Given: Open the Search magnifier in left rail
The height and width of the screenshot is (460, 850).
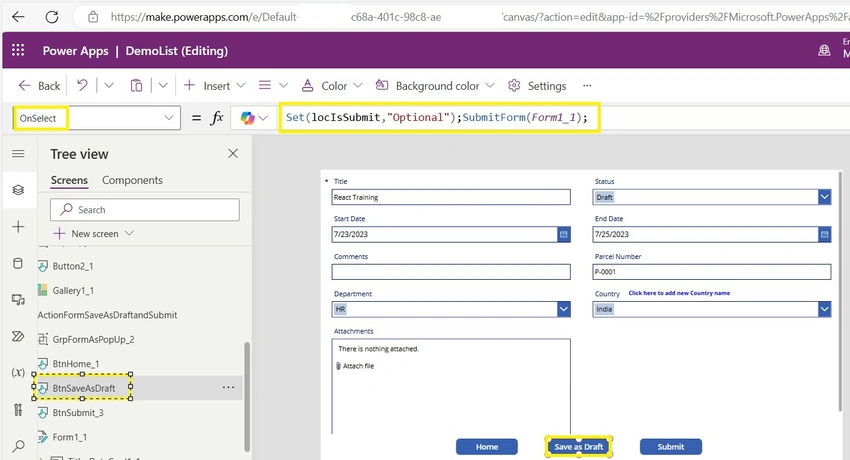Looking at the screenshot, I should pos(18,446).
